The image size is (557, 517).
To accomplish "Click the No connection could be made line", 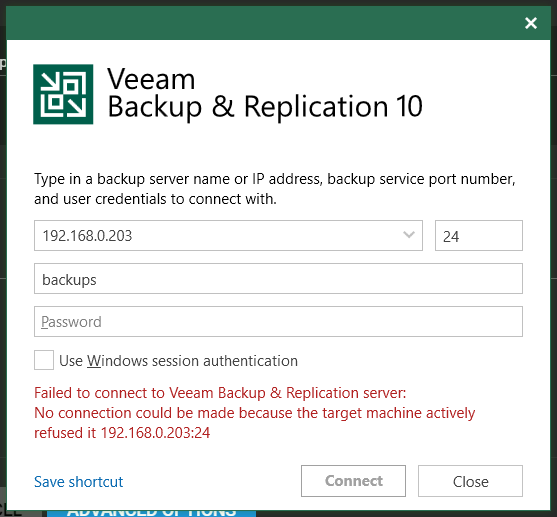I will coord(254,413).
